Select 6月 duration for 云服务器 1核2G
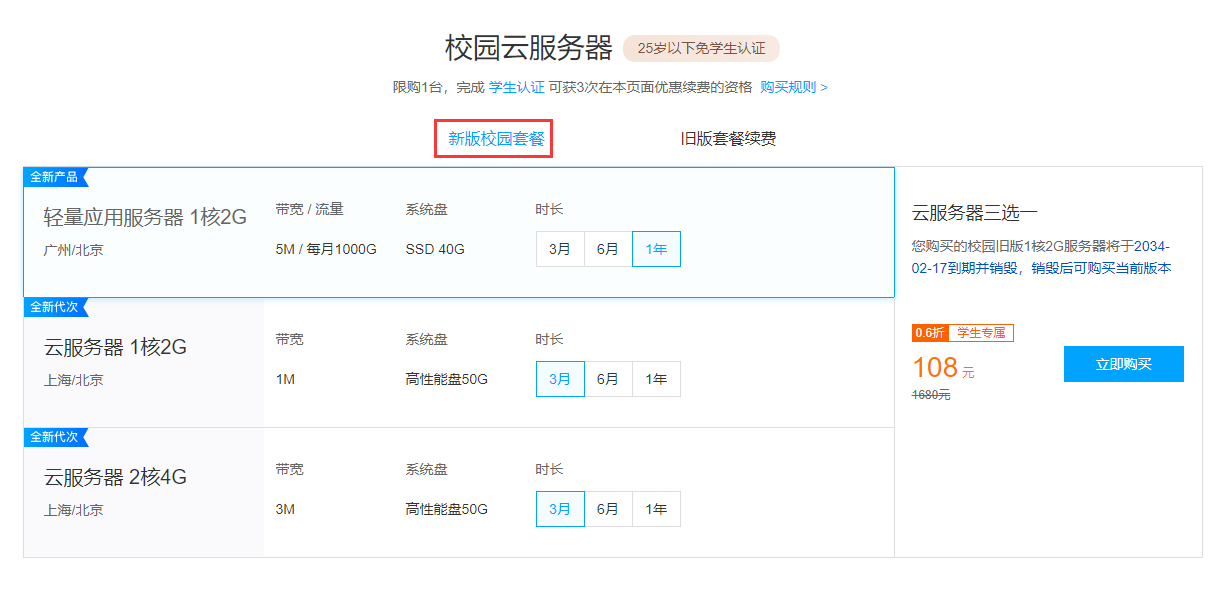Image resolution: width=1231 pixels, height=596 pixels. click(x=608, y=379)
